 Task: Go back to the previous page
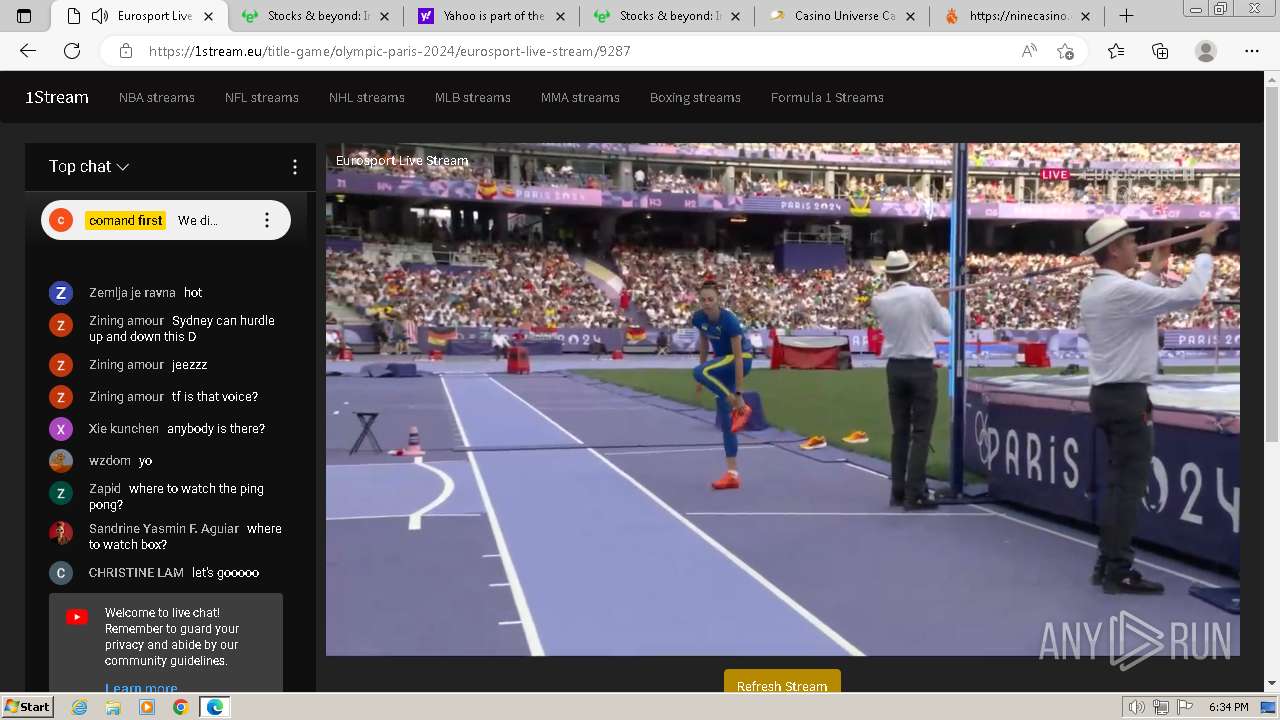[x=28, y=51]
